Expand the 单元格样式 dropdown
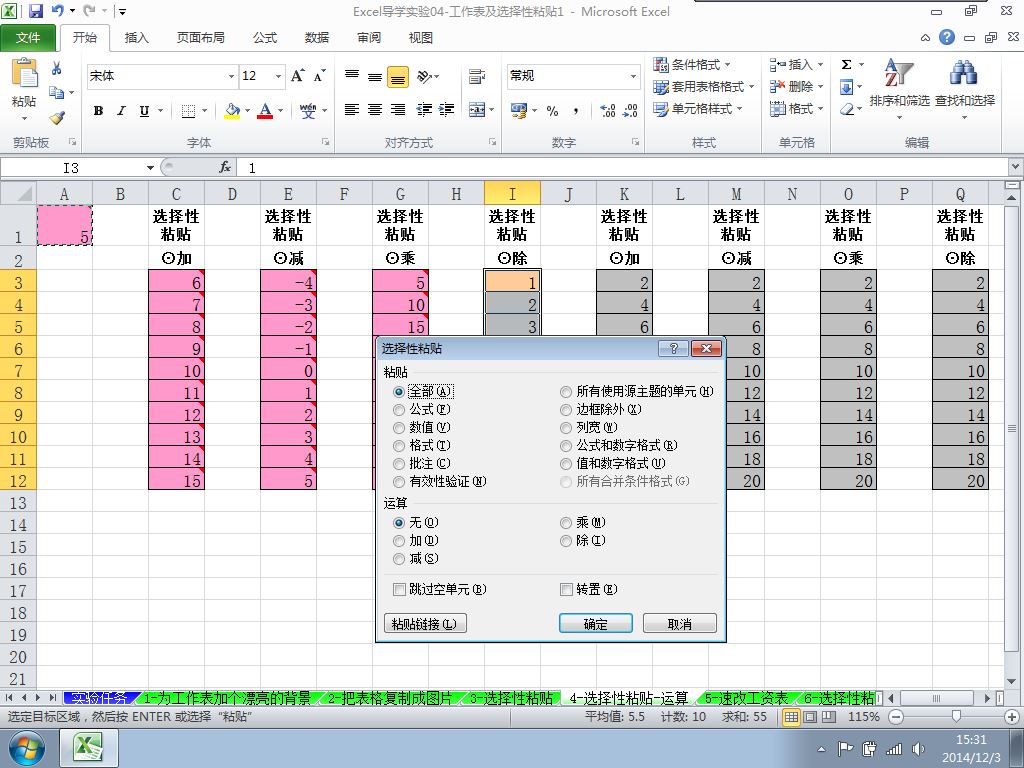This screenshot has width=1024, height=768. [x=740, y=109]
